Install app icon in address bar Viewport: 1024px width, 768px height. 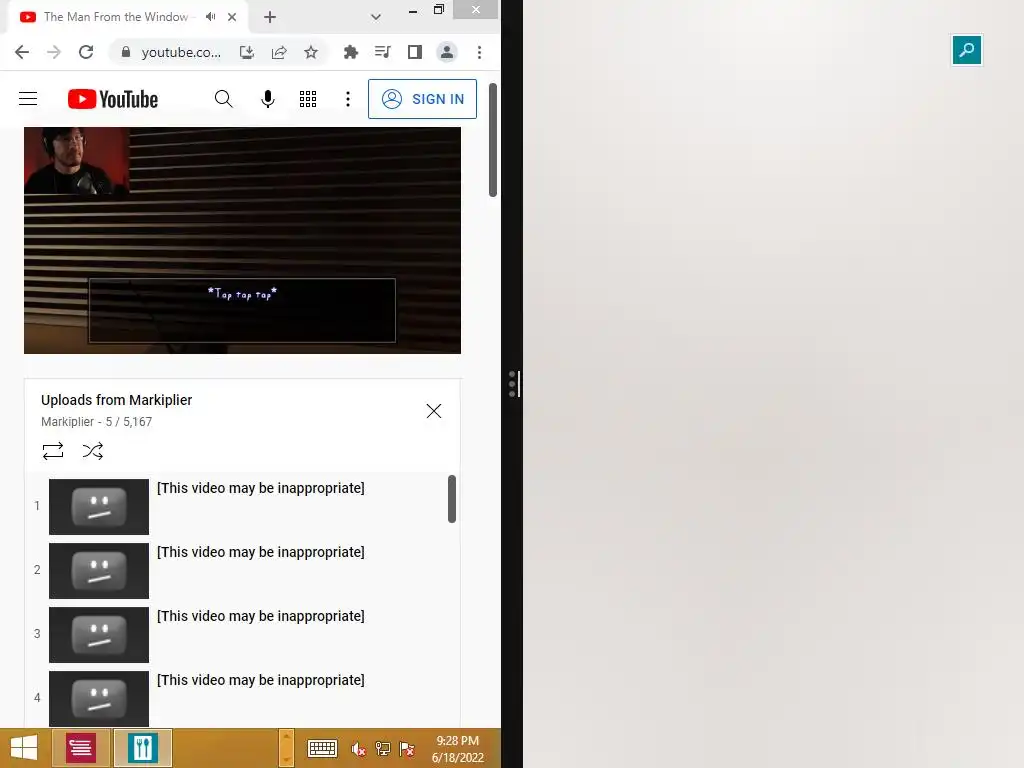(x=247, y=52)
